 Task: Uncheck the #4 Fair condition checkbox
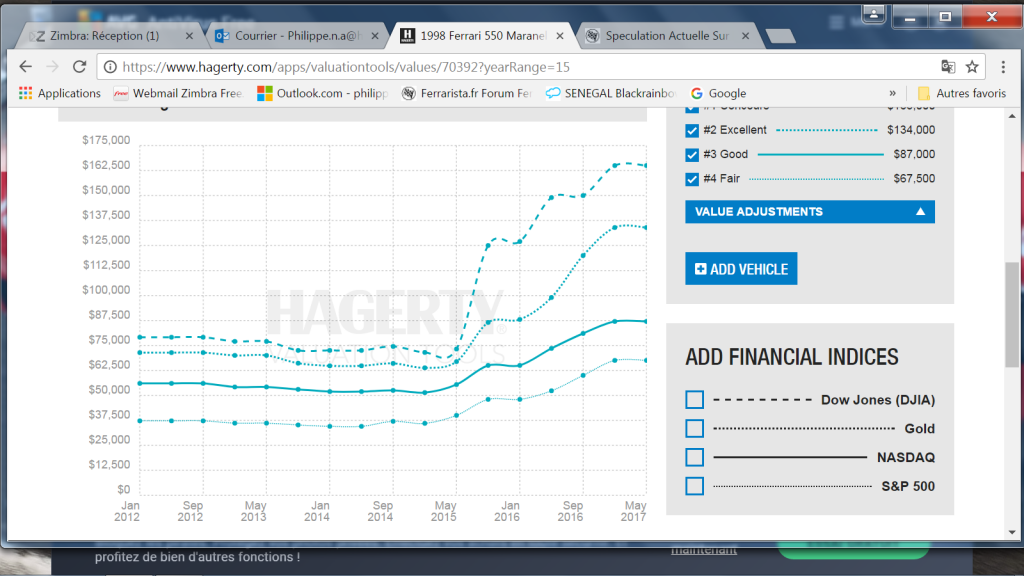point(692,179)
